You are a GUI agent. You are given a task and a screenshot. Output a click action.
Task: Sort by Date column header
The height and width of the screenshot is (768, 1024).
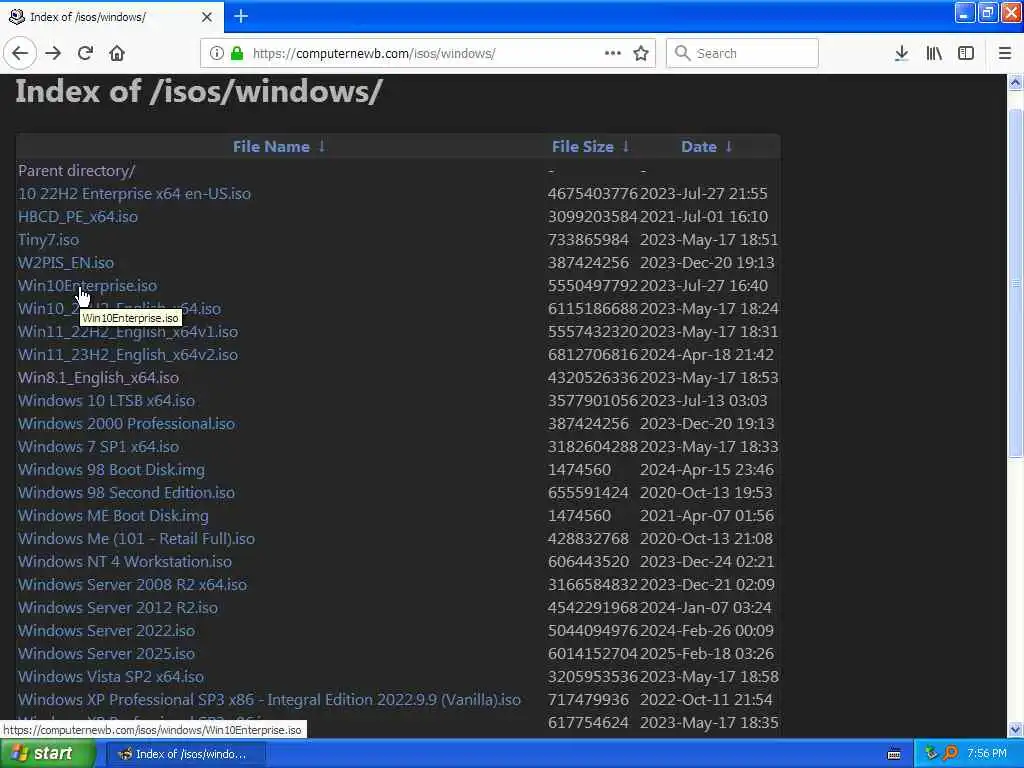[699, 146]
